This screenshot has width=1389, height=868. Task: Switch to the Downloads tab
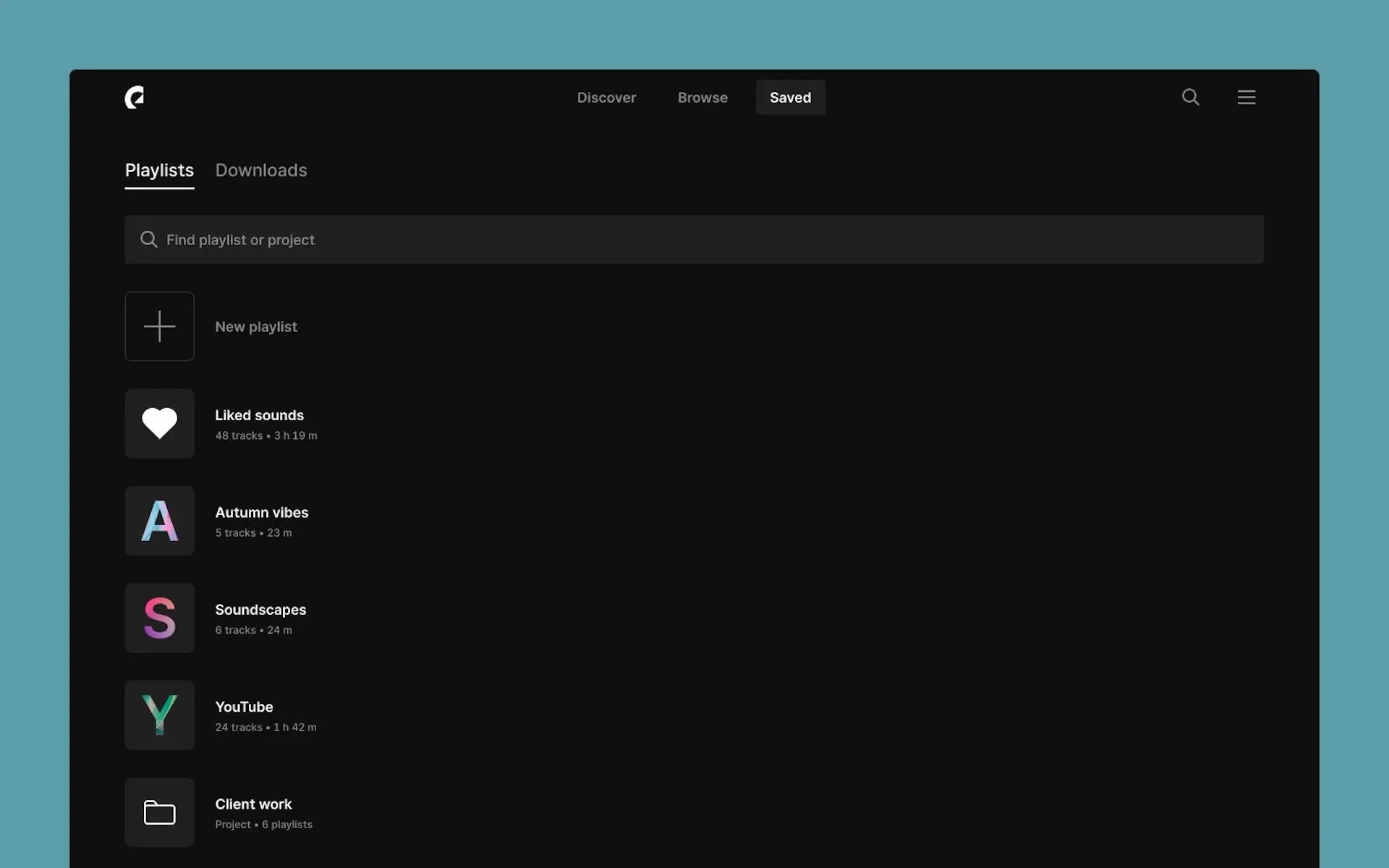tap(261, 170)
